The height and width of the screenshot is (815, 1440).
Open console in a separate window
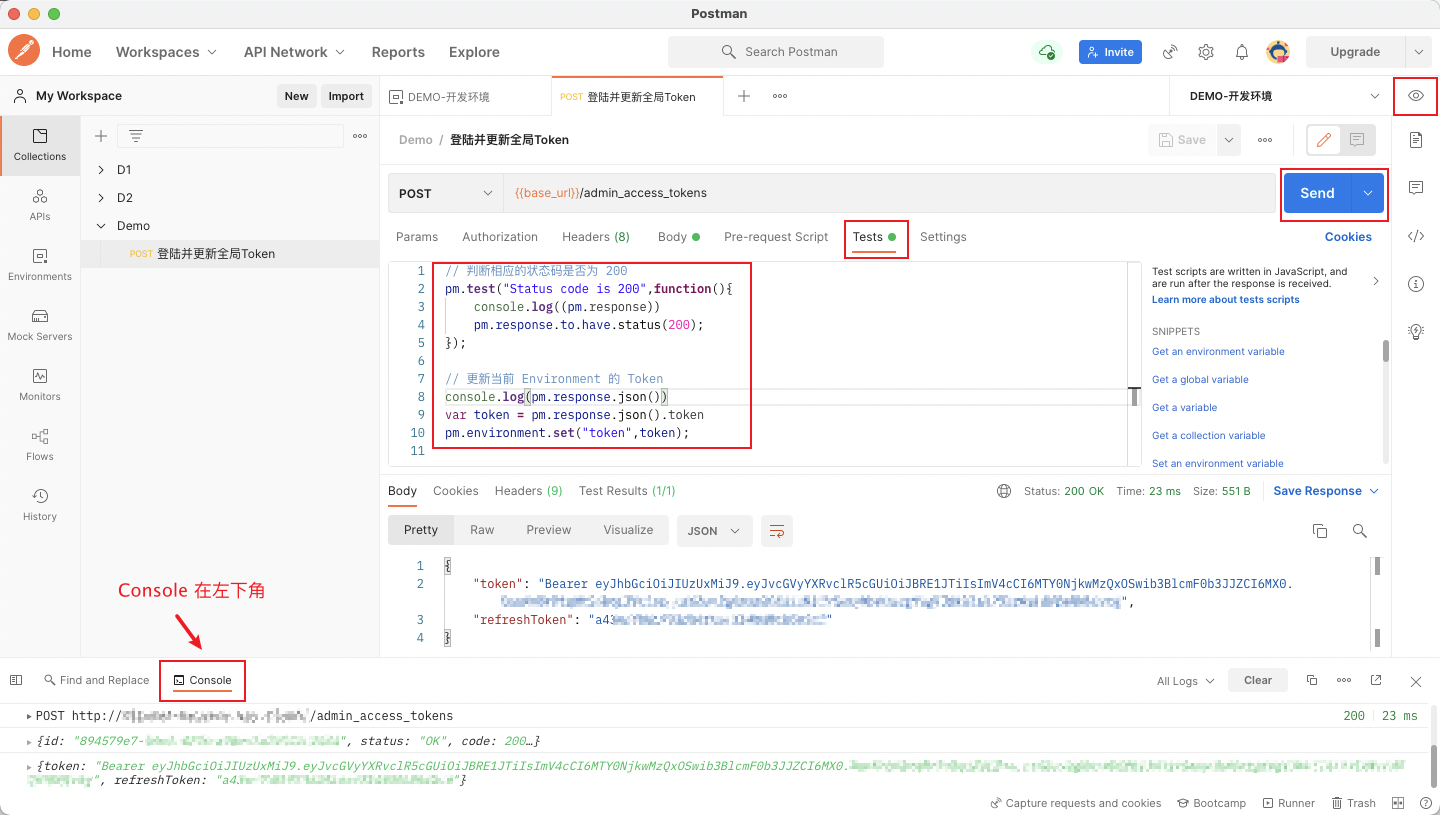[1376, 680]
